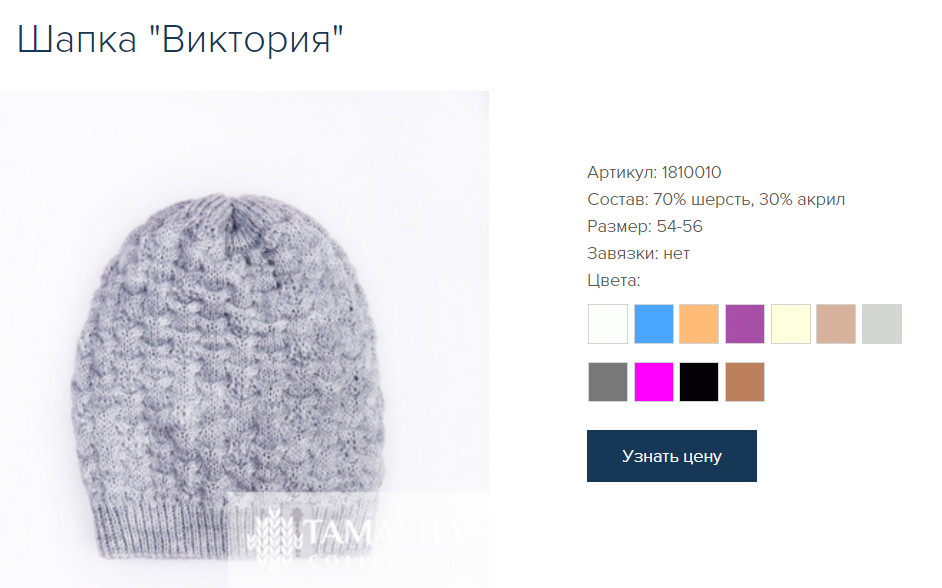Click the Завязки: нет line
Viewport: 942px width, 588px height.
coord(638,253)
